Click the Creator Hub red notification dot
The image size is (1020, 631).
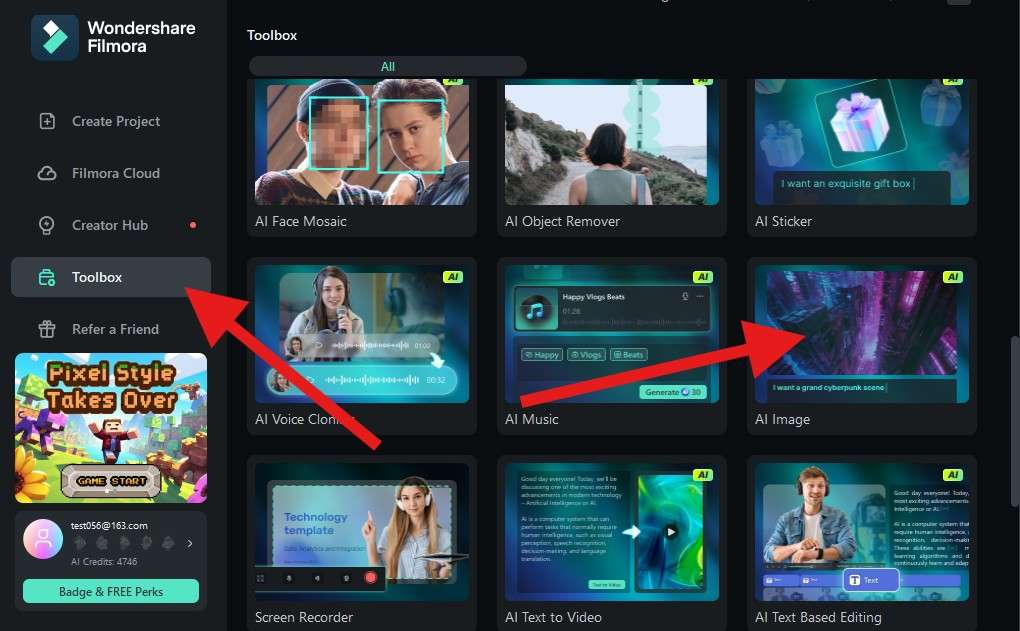tap(193, 225)
